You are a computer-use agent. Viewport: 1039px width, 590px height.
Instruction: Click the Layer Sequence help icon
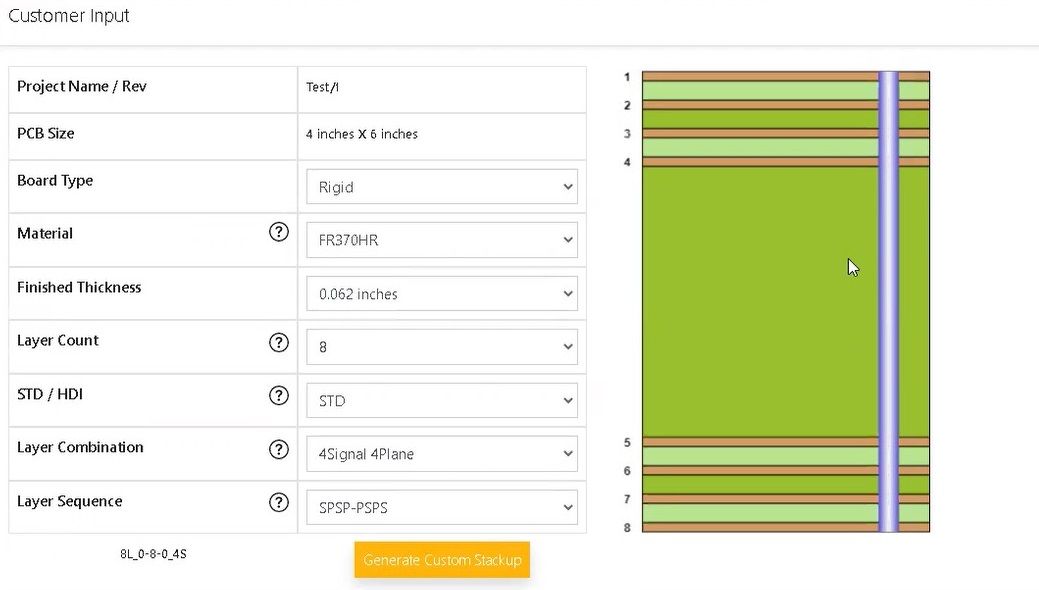279,502
